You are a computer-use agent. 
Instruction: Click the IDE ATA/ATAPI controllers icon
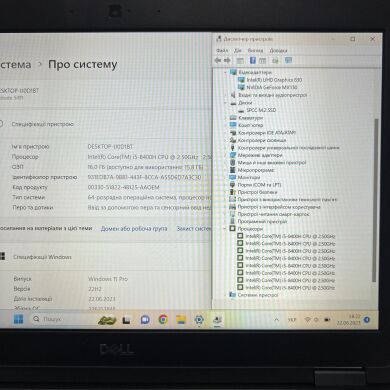(233, 133)
